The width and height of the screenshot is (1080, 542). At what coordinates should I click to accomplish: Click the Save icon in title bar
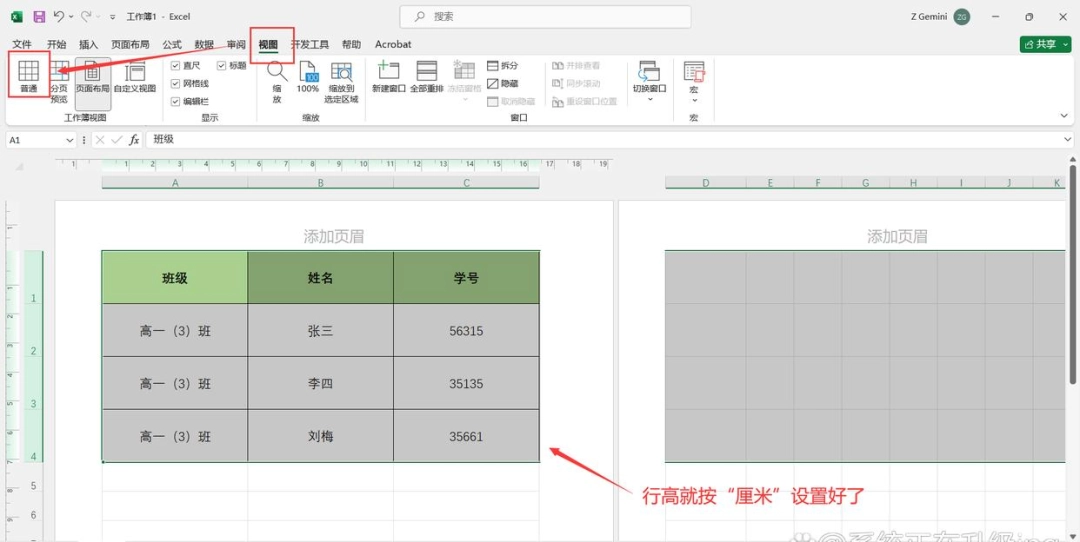click(39, 16)
